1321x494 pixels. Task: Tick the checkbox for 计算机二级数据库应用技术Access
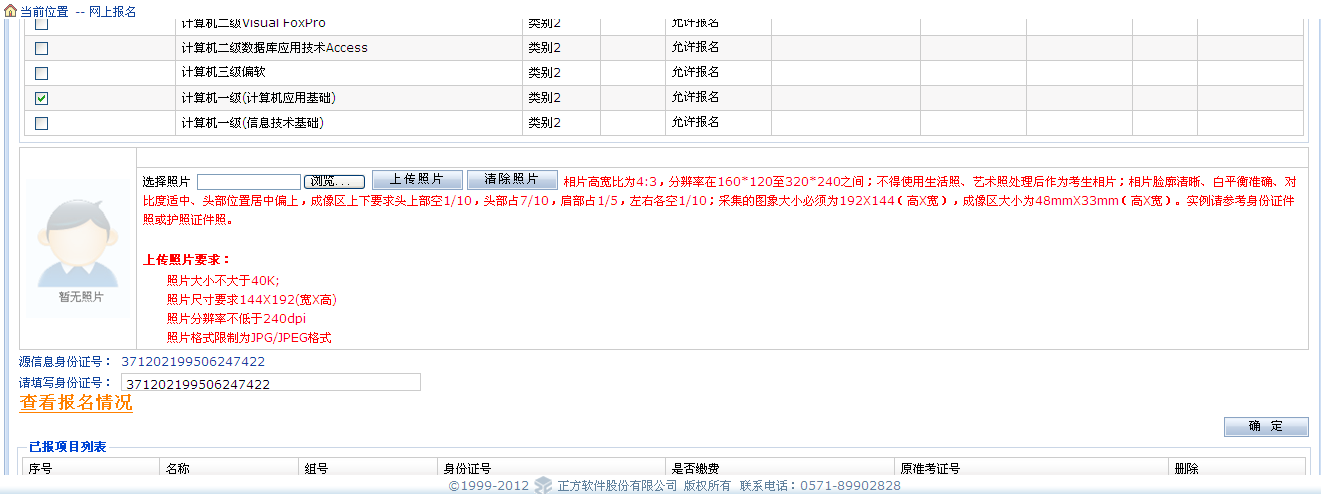tap(41, 48)
